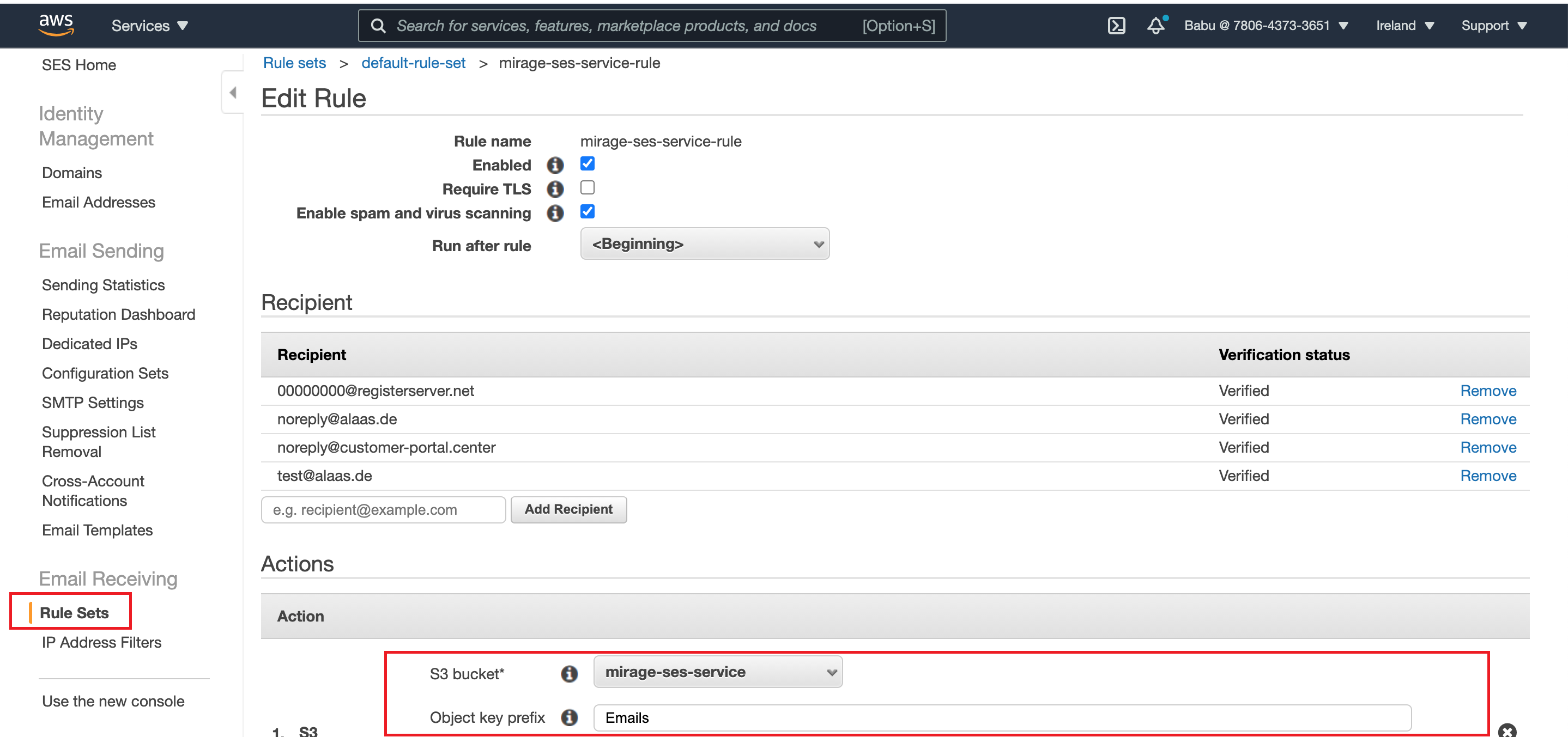The width and height of the screenshot is (1568, 737).
Task: Open Email Addresses in the sidebar
Action: (x=99, y=202)
